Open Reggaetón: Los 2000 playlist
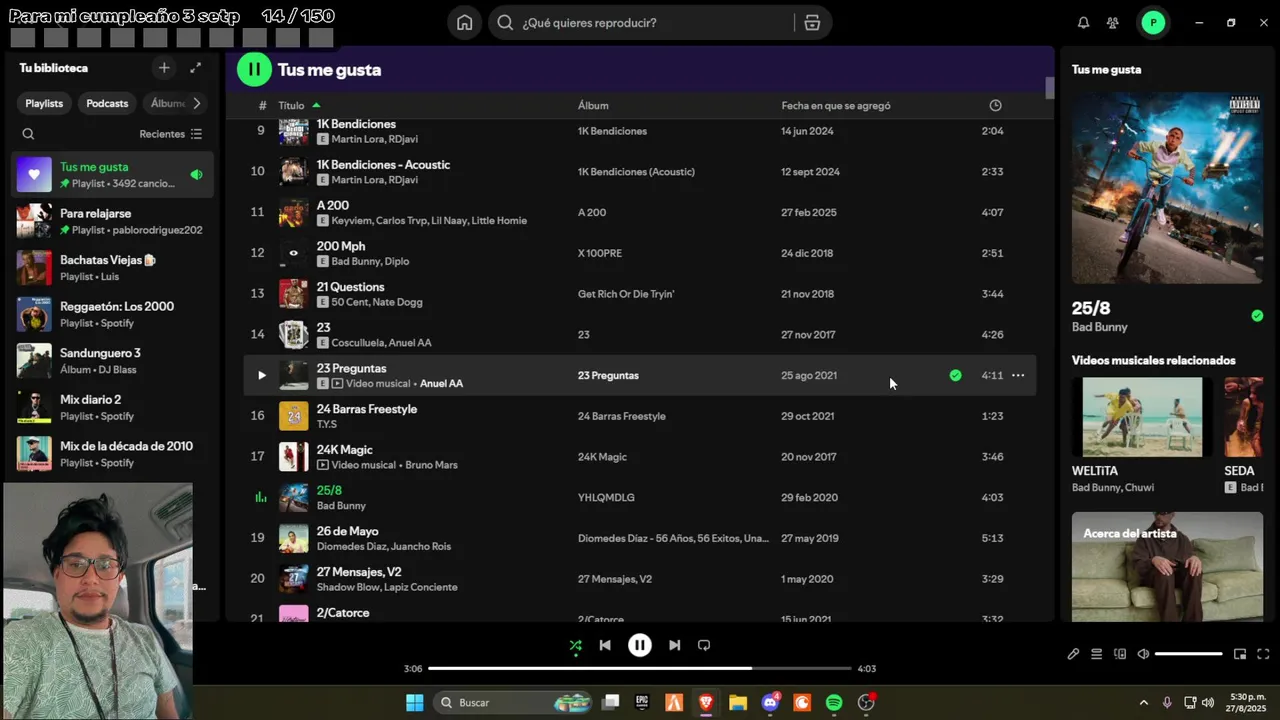The height and width of the screenshot is (720, 1280). [x=112, y=314]
